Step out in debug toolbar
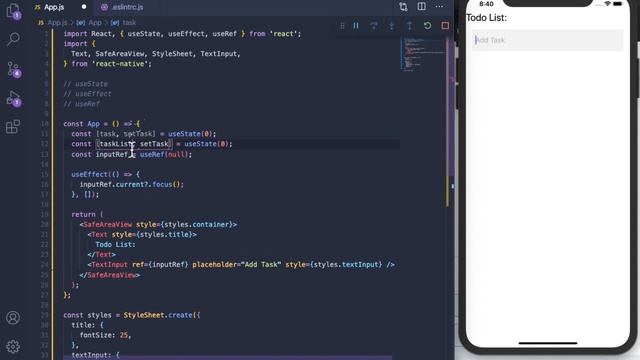640x360 pixels. 409,26
